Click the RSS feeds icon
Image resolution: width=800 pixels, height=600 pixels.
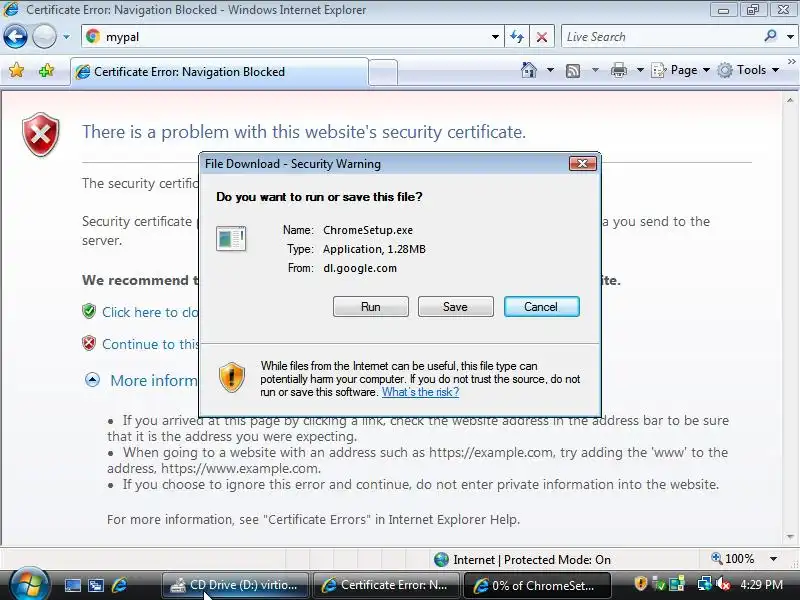pos(573,70)
